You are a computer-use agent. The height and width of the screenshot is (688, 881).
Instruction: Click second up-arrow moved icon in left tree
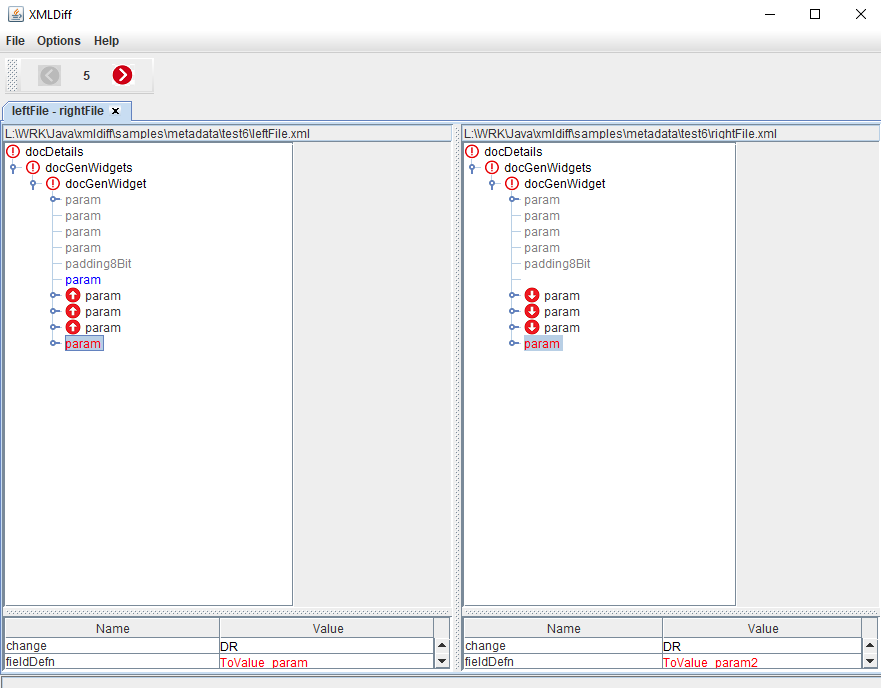(x=73, y=311)
